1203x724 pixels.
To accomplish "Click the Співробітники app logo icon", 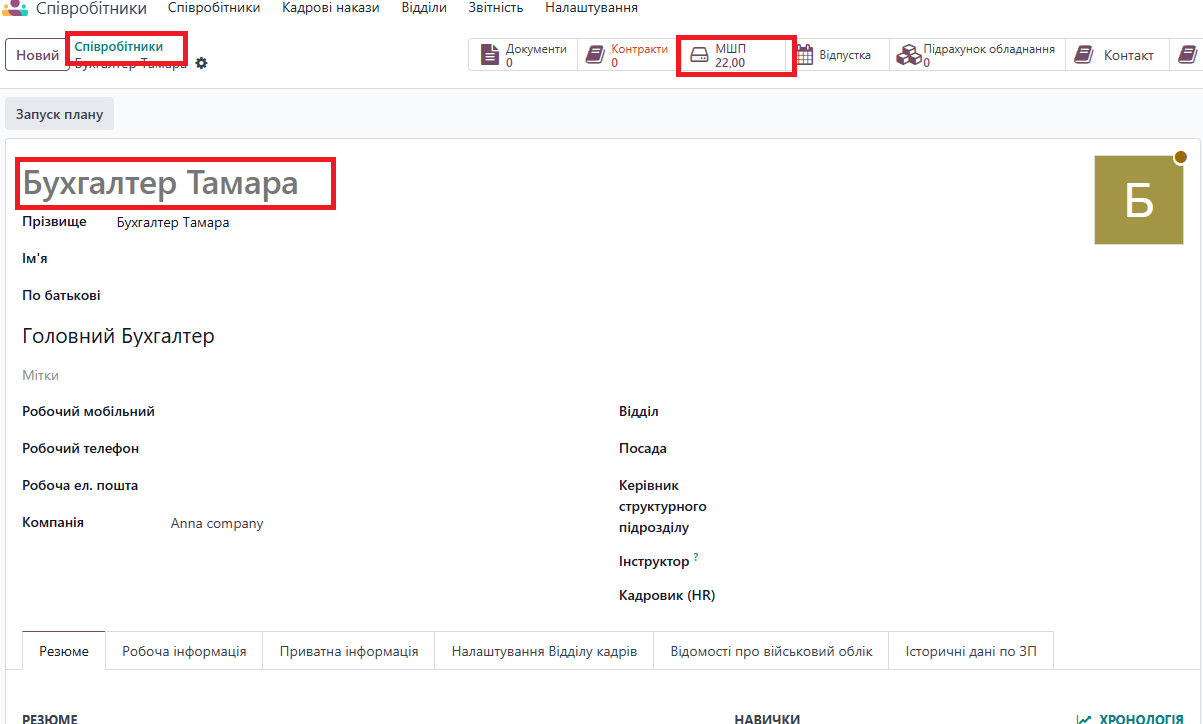I will 15,8.
